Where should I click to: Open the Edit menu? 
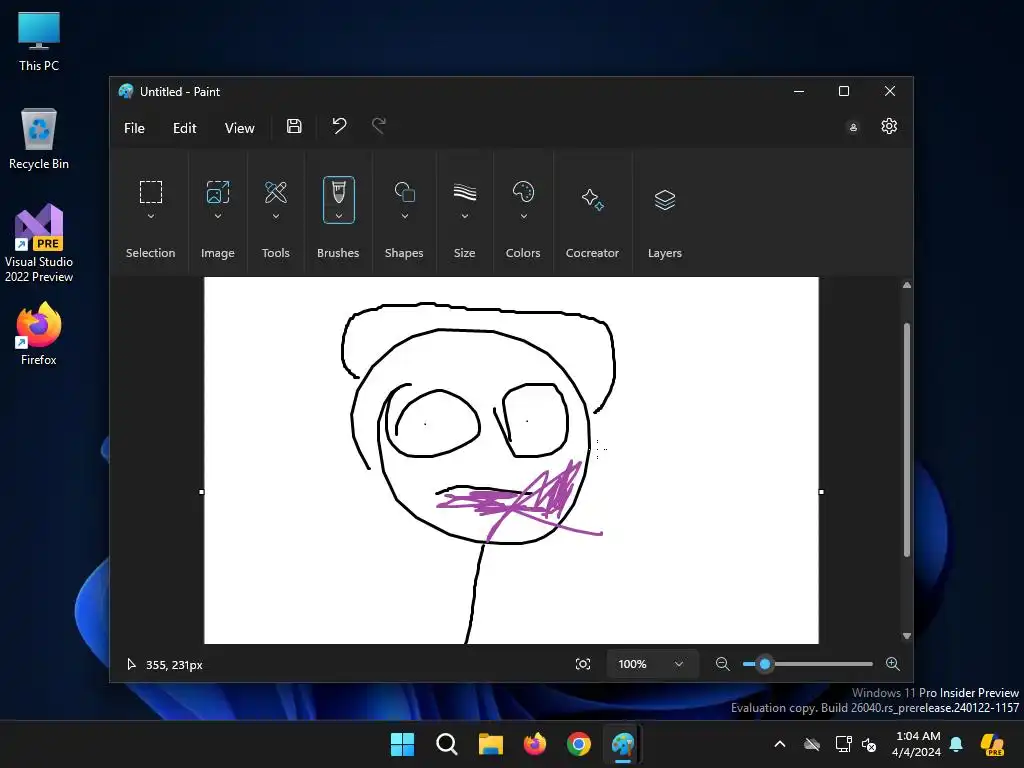185,128
